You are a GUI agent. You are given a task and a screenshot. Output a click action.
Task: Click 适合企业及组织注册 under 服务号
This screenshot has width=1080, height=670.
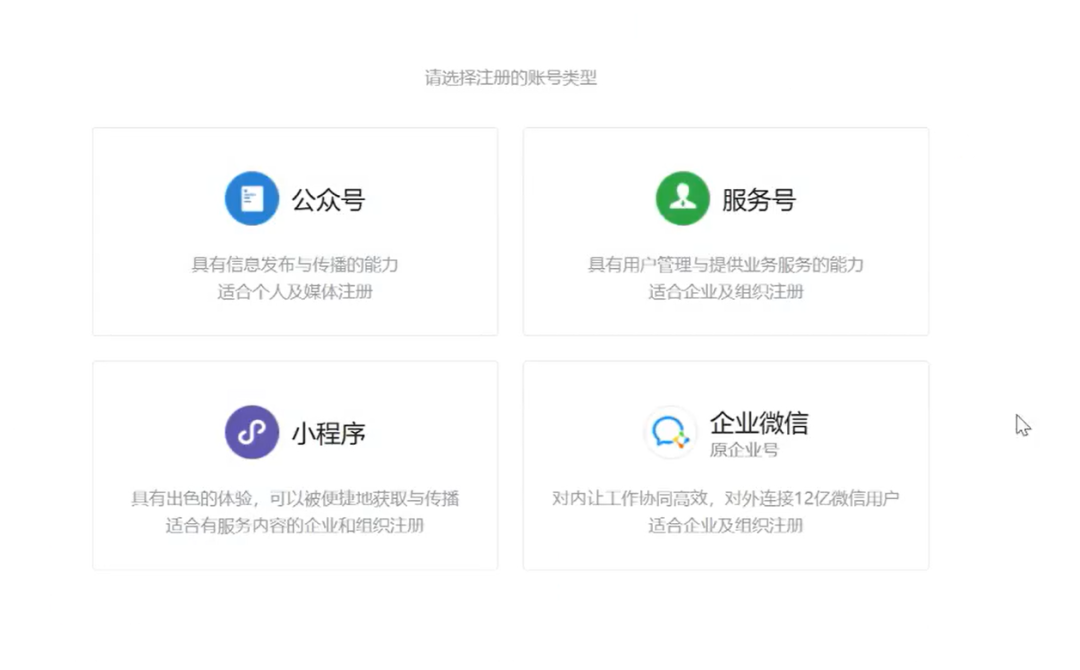pyautogui.click(x=725, y=292)
